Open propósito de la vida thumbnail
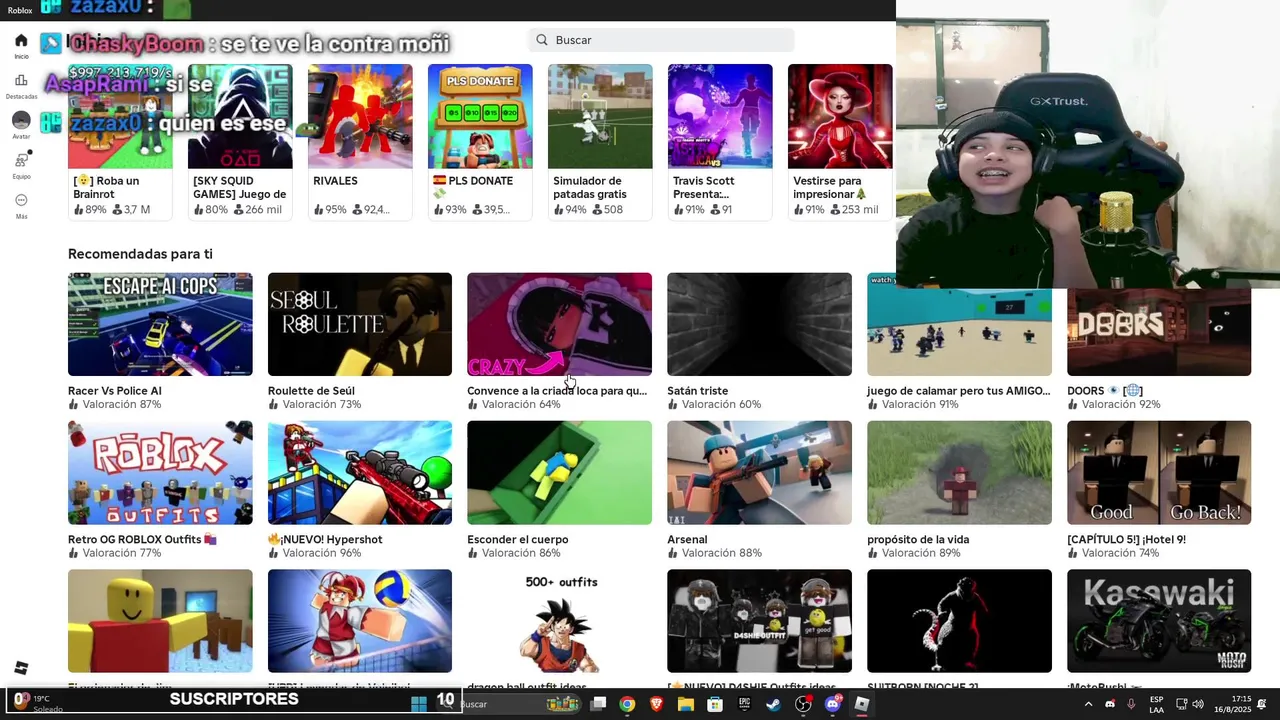This screenshot has width=1280, height=720. click(x=959, y=472)
